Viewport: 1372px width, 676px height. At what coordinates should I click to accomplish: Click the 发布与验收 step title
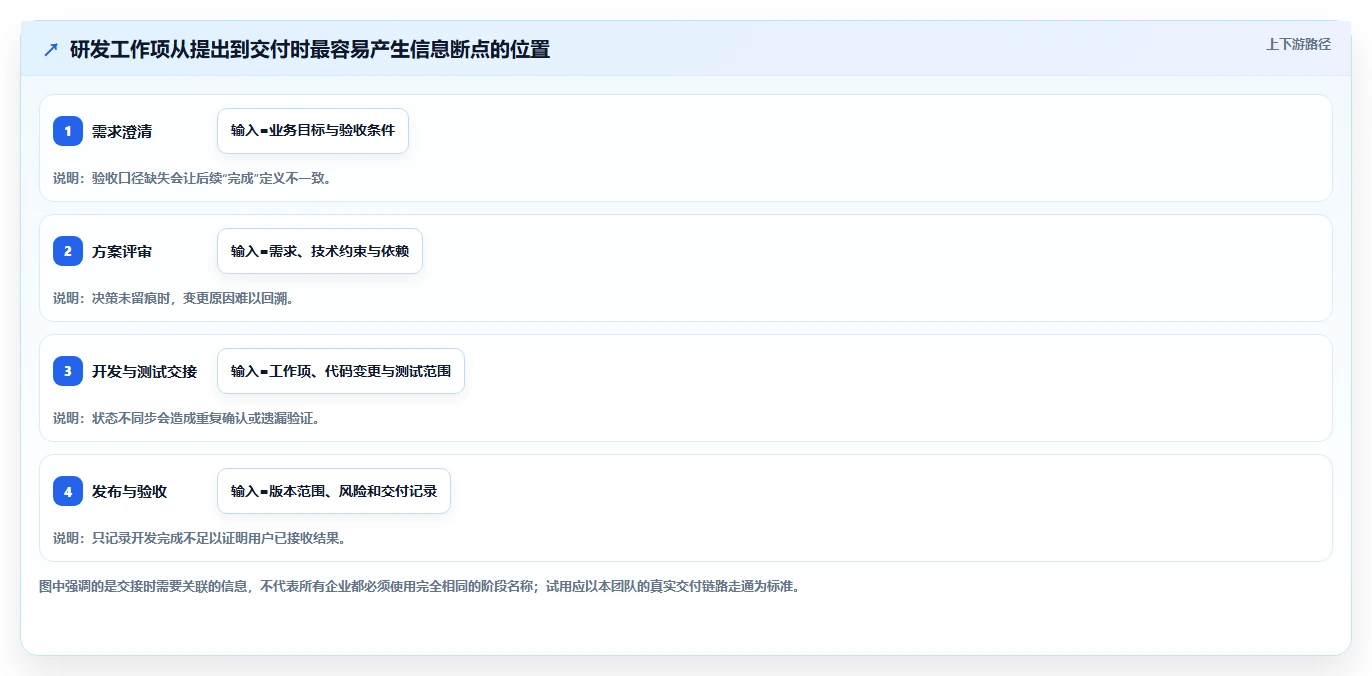129,491
